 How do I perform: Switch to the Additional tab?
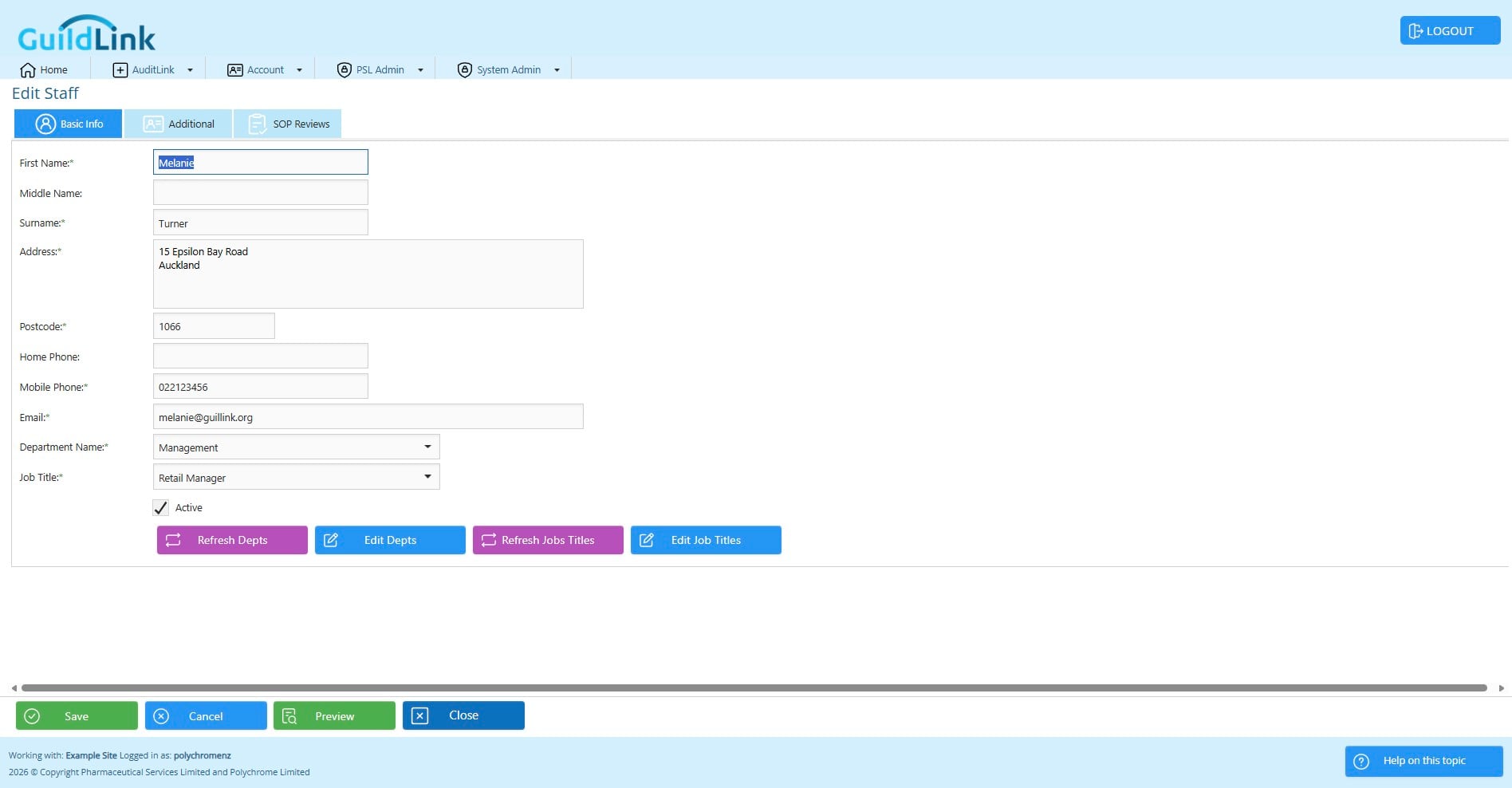(179, 124)
